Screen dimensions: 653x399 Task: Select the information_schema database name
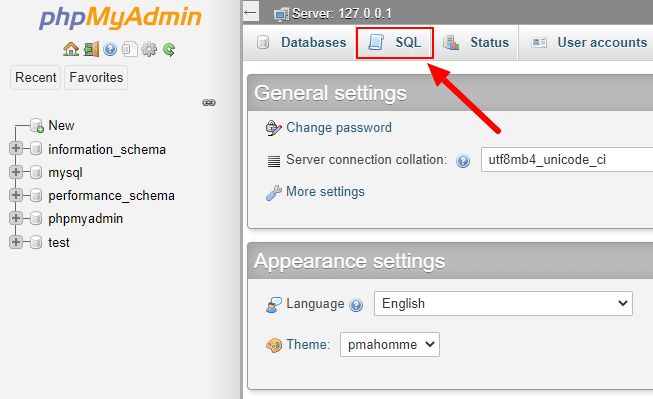(107, 149)
